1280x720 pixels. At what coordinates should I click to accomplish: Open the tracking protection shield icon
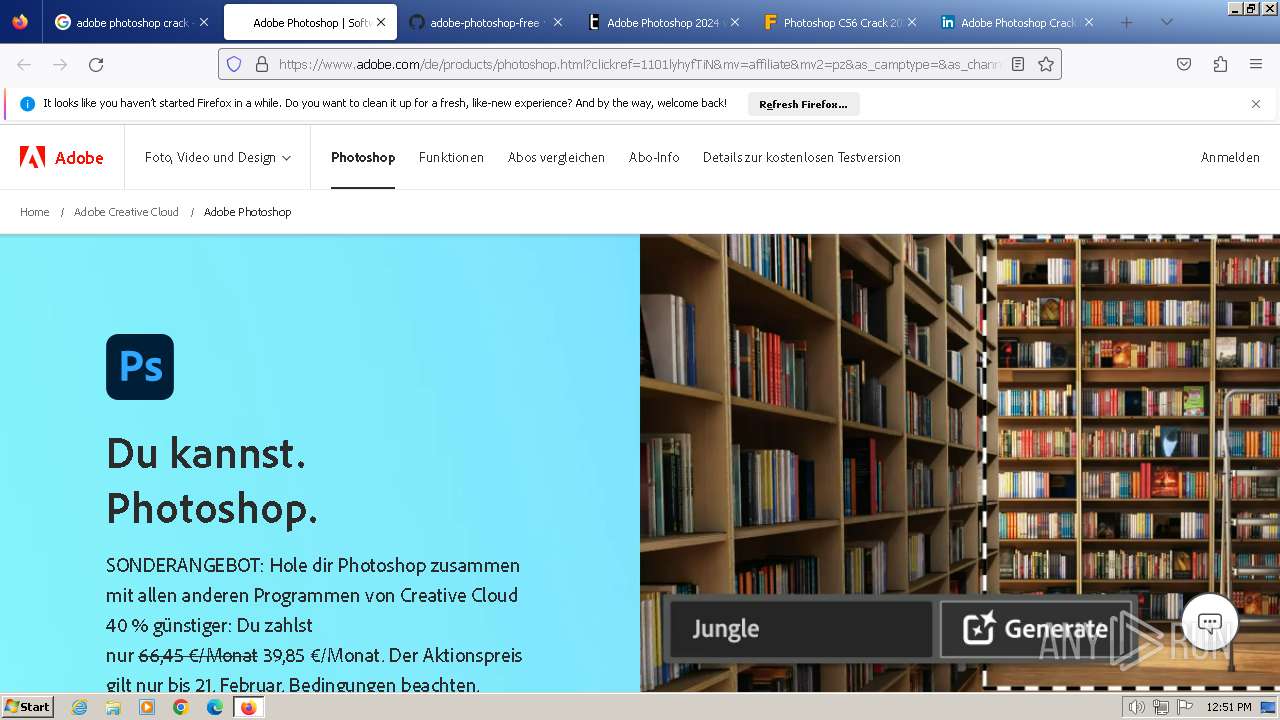pyautogui.click(x=234, y=64)
